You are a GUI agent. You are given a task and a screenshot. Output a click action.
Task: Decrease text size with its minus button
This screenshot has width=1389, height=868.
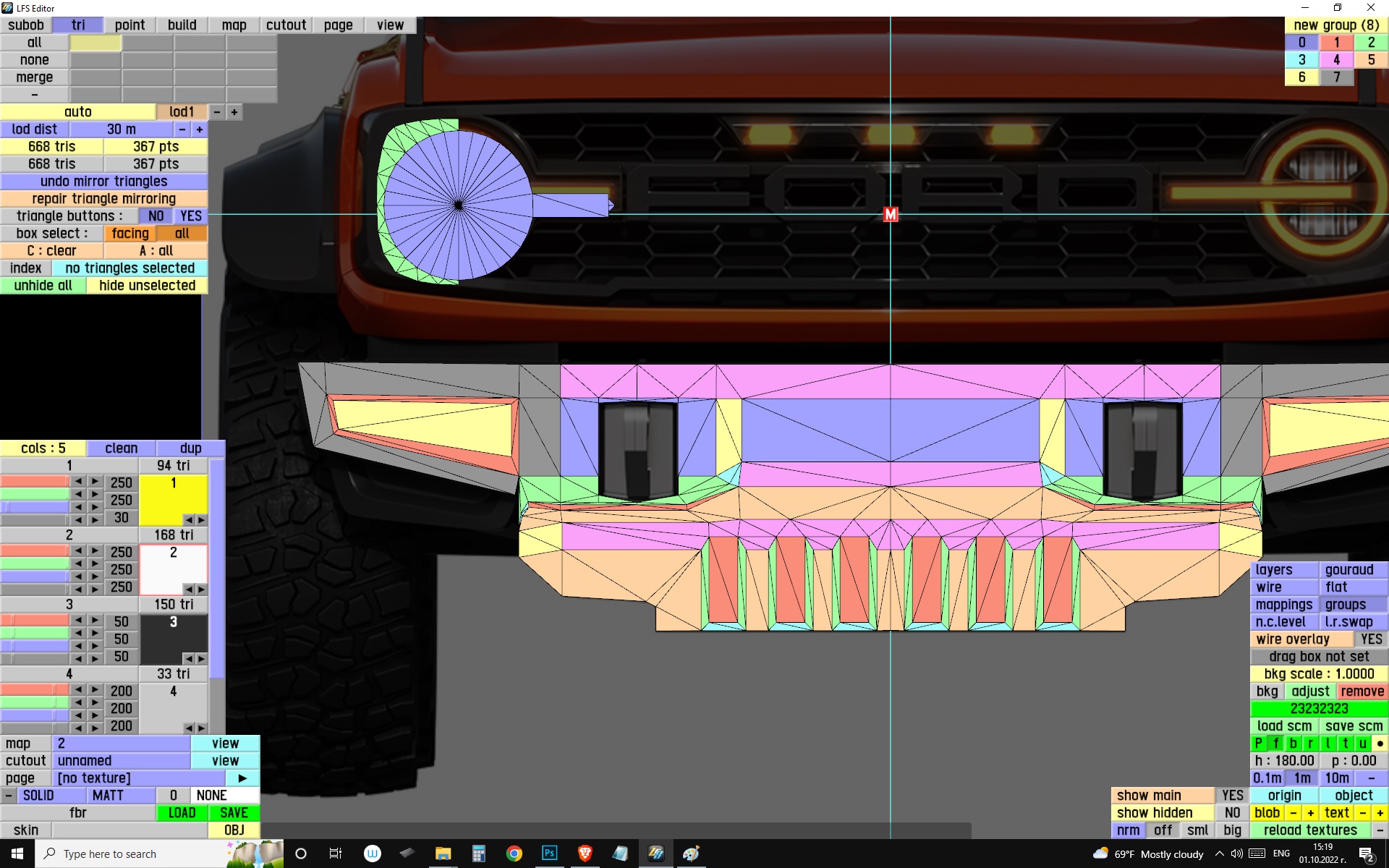click(1362, 813)
